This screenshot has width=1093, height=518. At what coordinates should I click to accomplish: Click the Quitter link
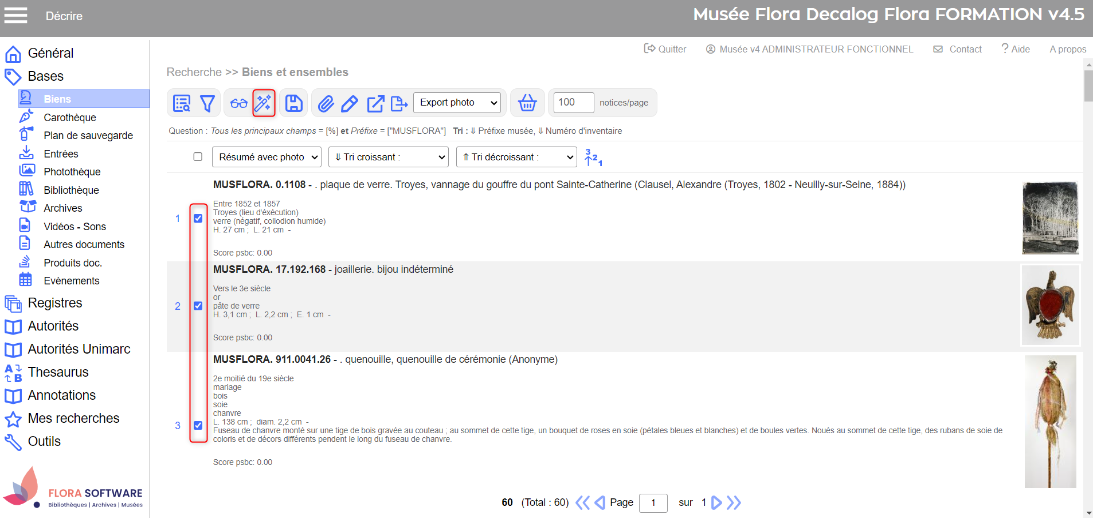[x=666, y=49]
